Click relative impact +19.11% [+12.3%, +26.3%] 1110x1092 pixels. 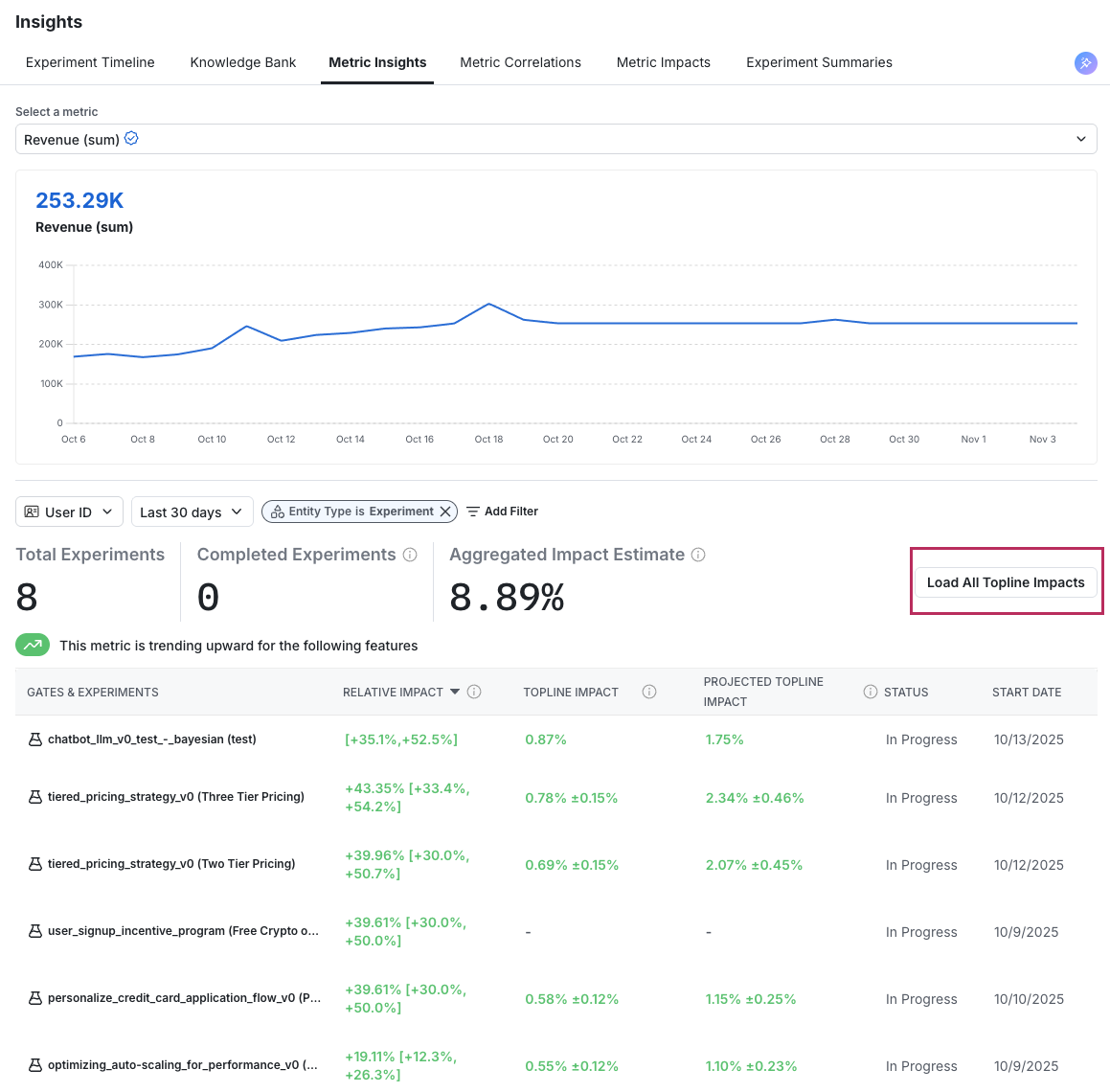400,1065
